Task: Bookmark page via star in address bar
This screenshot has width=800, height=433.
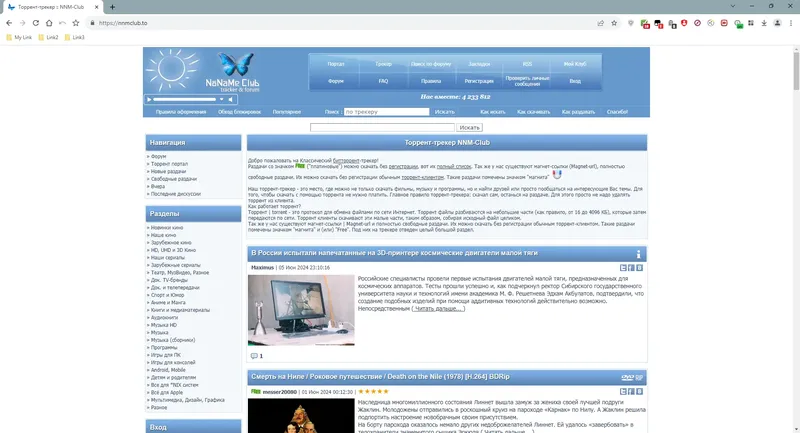Action: pyautogui.click(x=614, y=23)
